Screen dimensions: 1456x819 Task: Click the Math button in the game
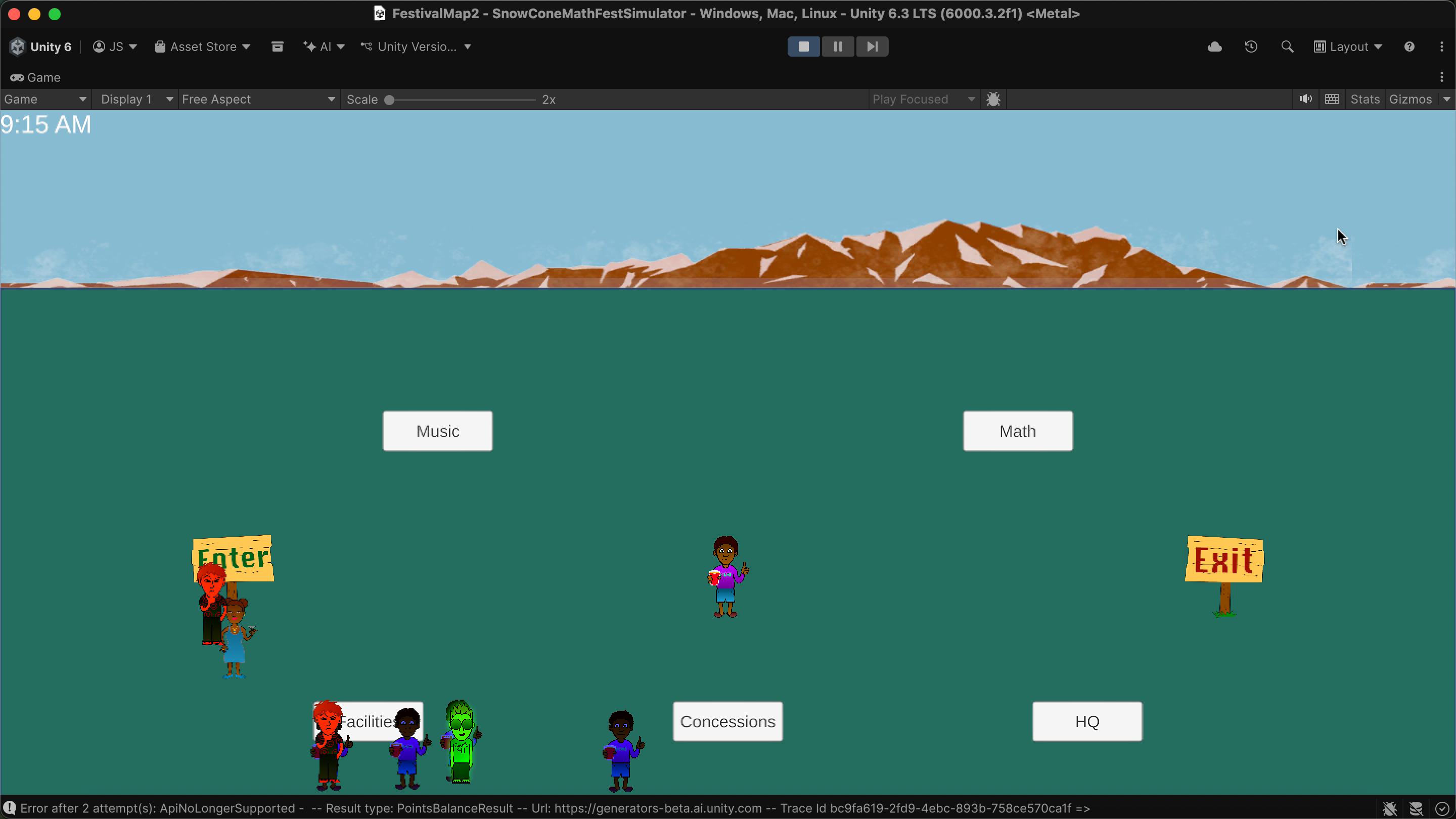coord(1017,431)
